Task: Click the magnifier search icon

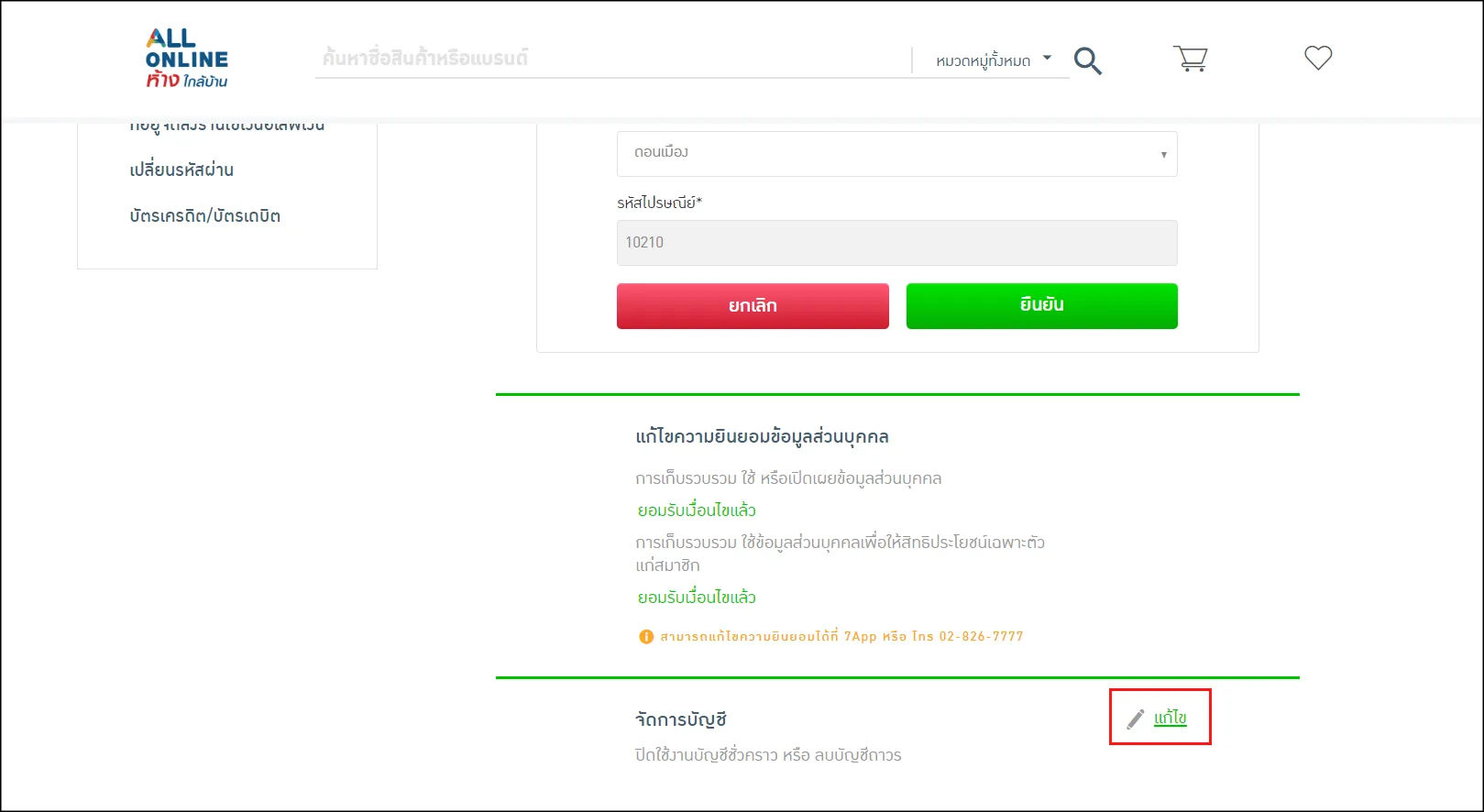Action: 1087,60
